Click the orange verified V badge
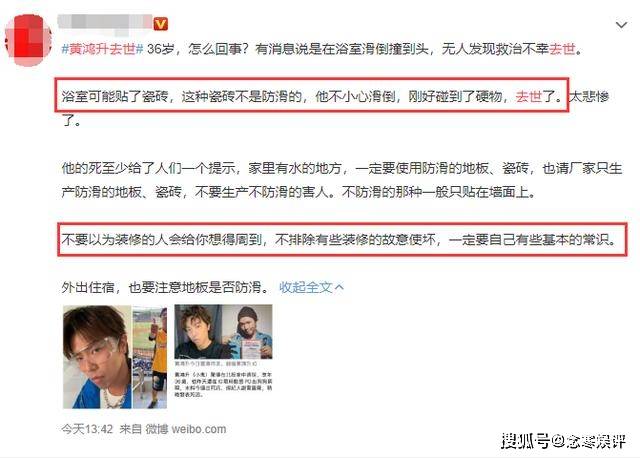Viewport: 640px width, 458px height. pyautogui.click(x=160, y=24)
